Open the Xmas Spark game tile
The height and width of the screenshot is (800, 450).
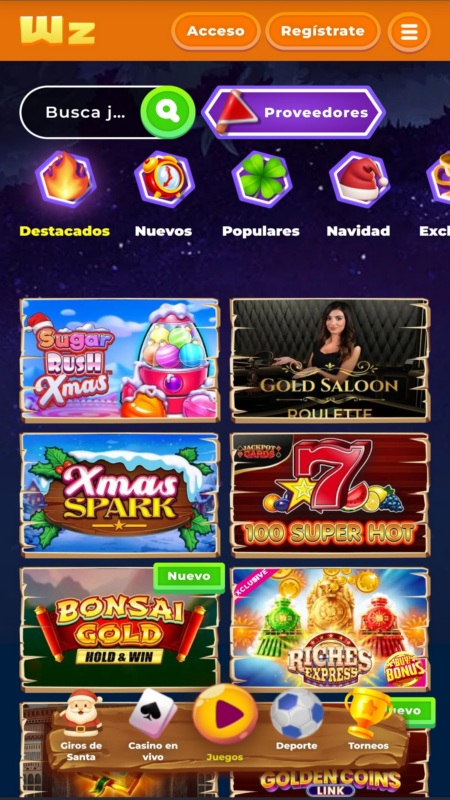click(x=120, y=494)
